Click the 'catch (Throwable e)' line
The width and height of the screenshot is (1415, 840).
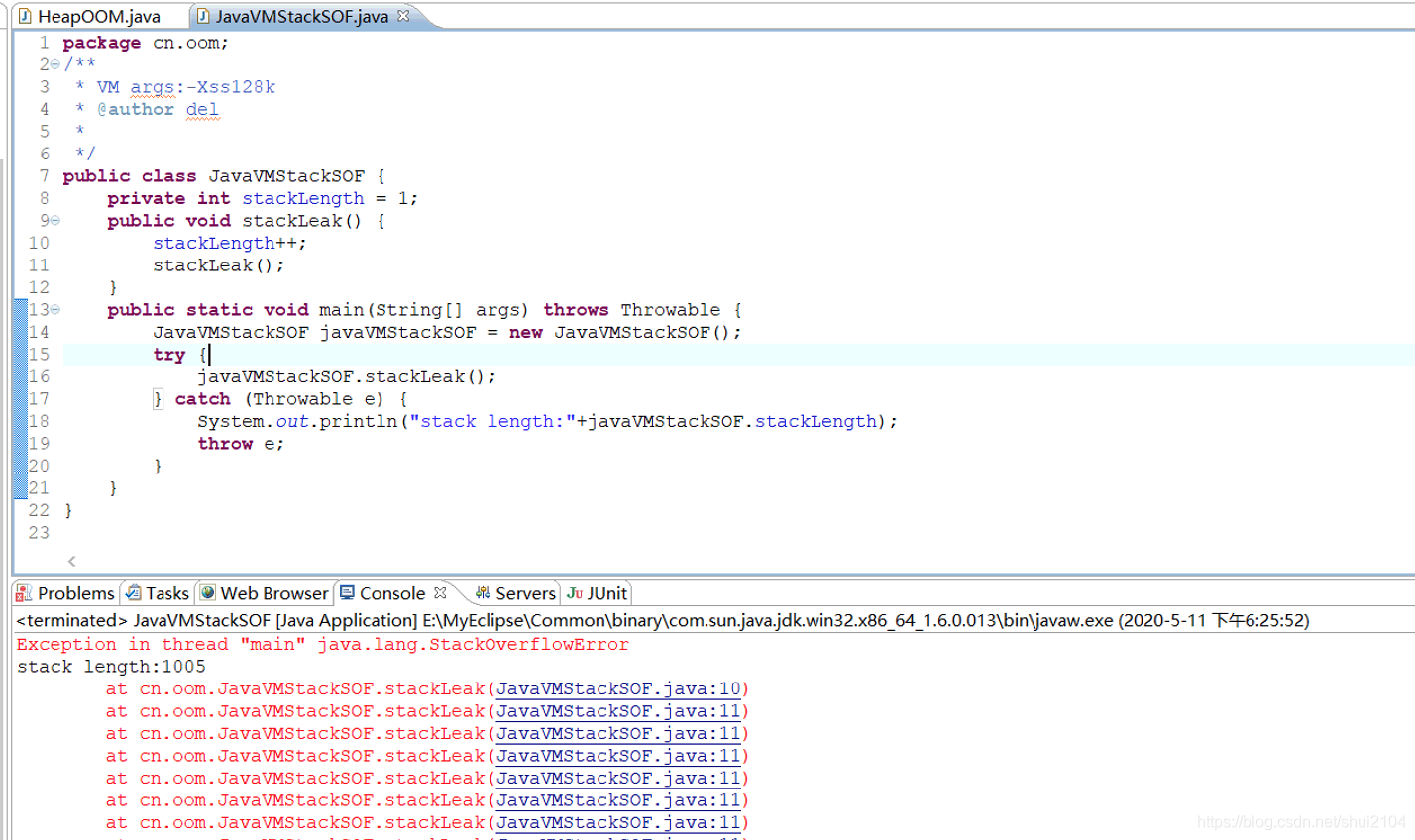[280, 399]
